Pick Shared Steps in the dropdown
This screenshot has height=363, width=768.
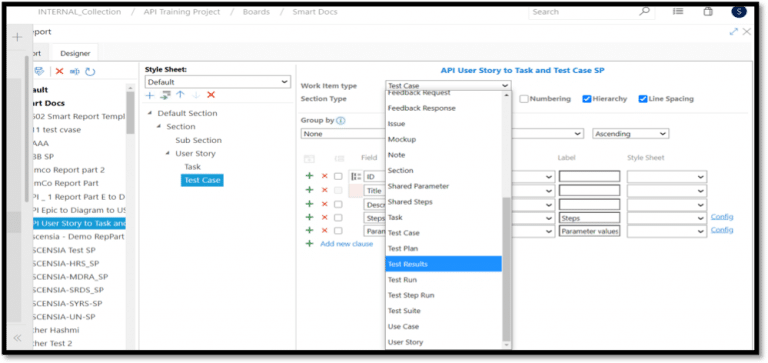410,202
